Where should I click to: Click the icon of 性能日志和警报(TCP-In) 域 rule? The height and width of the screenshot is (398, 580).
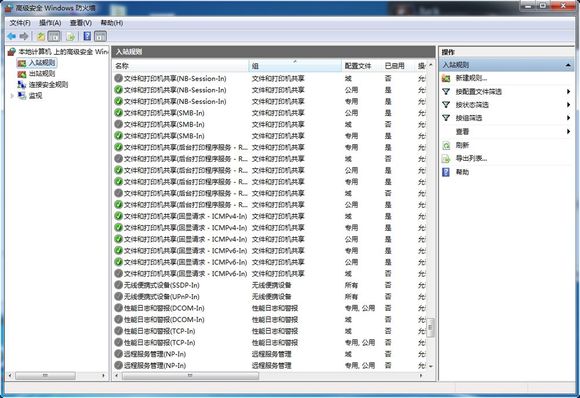tap(118, 331)
